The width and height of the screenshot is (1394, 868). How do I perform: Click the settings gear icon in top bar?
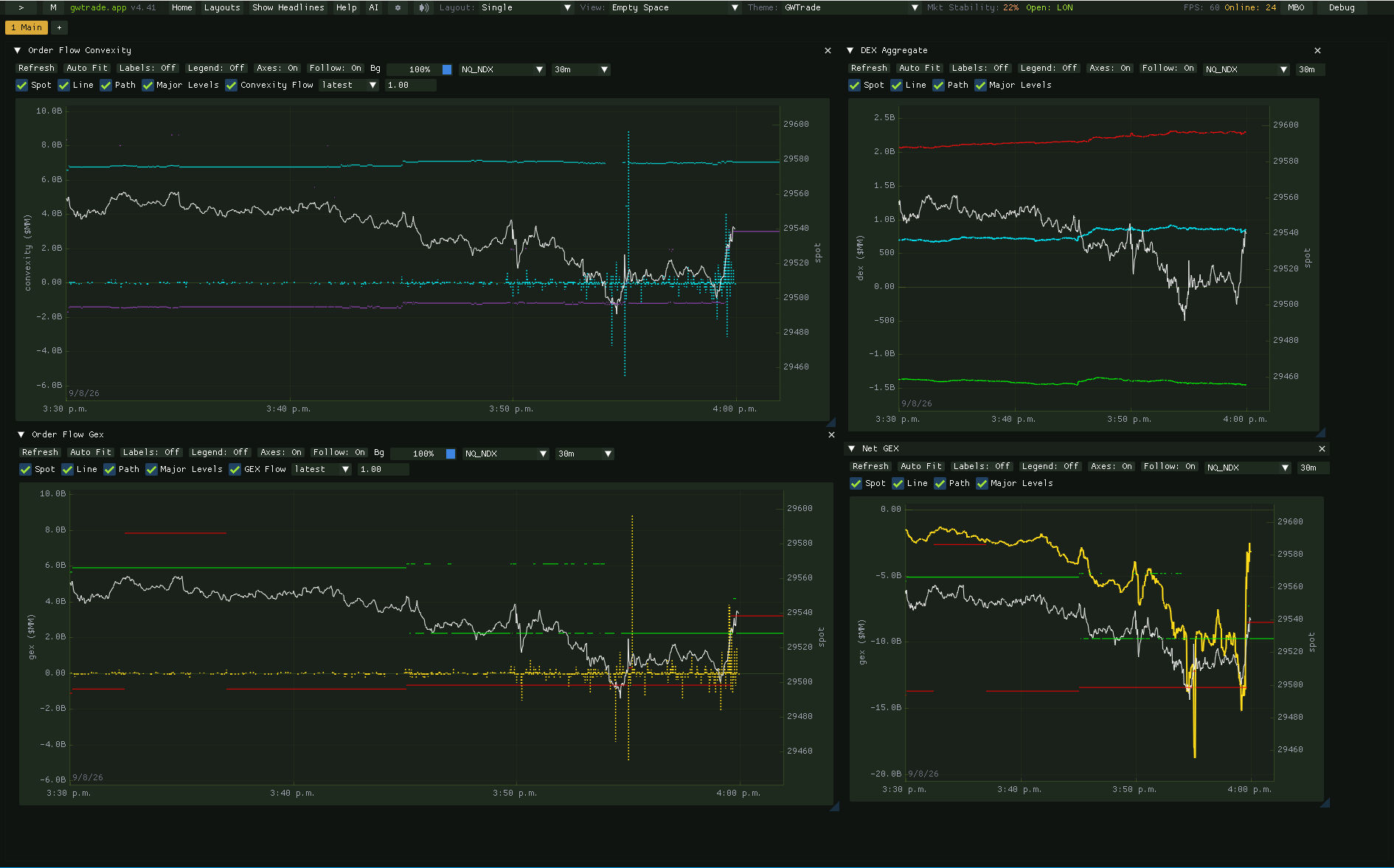point(398,7)
